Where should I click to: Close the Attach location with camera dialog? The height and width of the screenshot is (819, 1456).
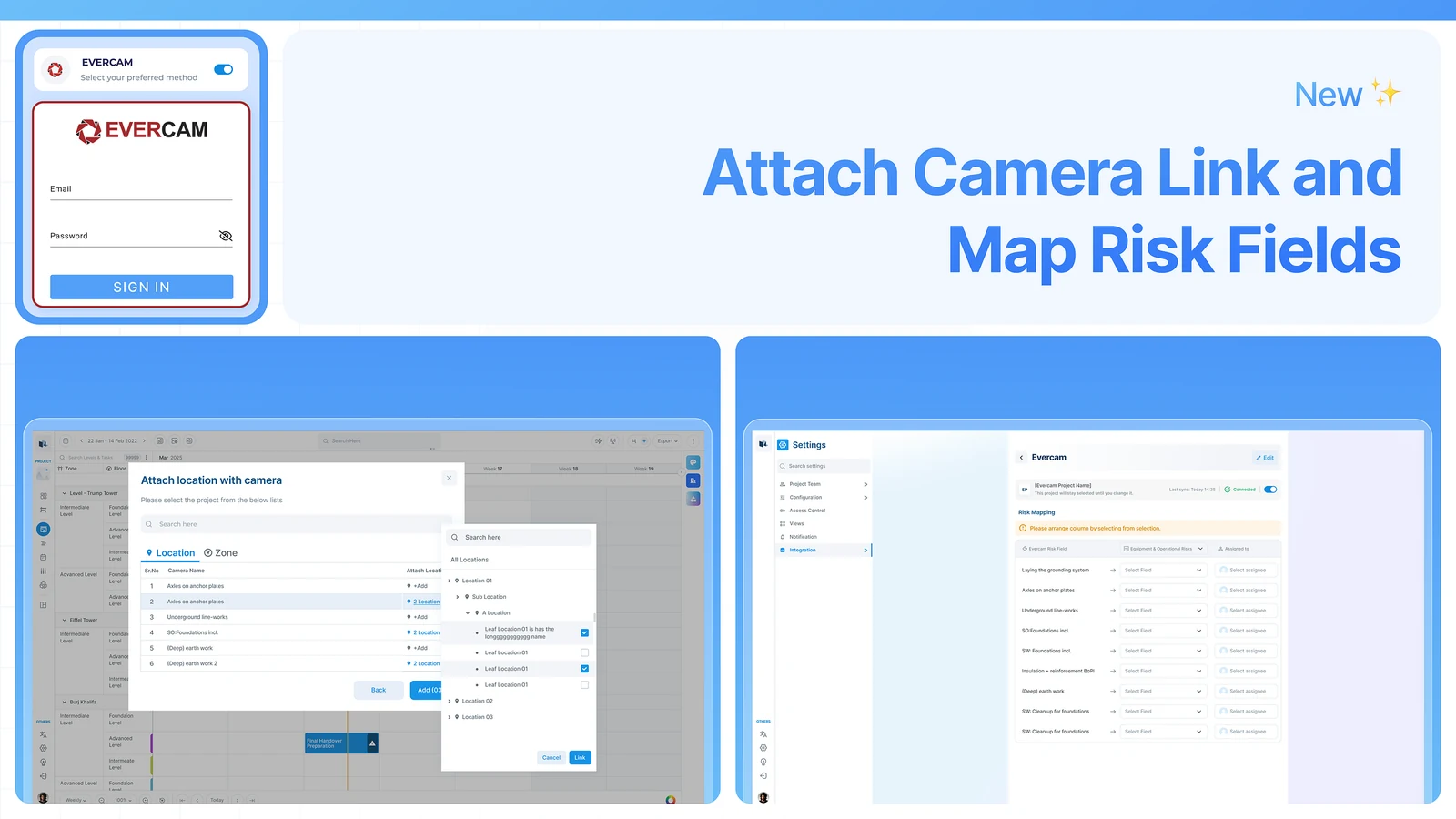(x=449, y=478)
